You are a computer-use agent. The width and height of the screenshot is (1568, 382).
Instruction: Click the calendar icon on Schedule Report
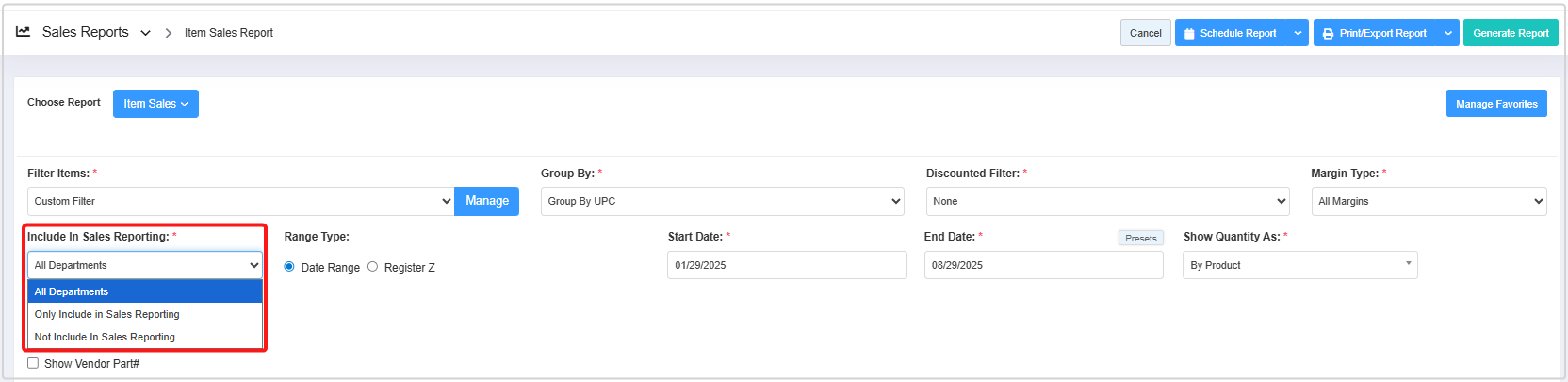tap(1189, 34)
